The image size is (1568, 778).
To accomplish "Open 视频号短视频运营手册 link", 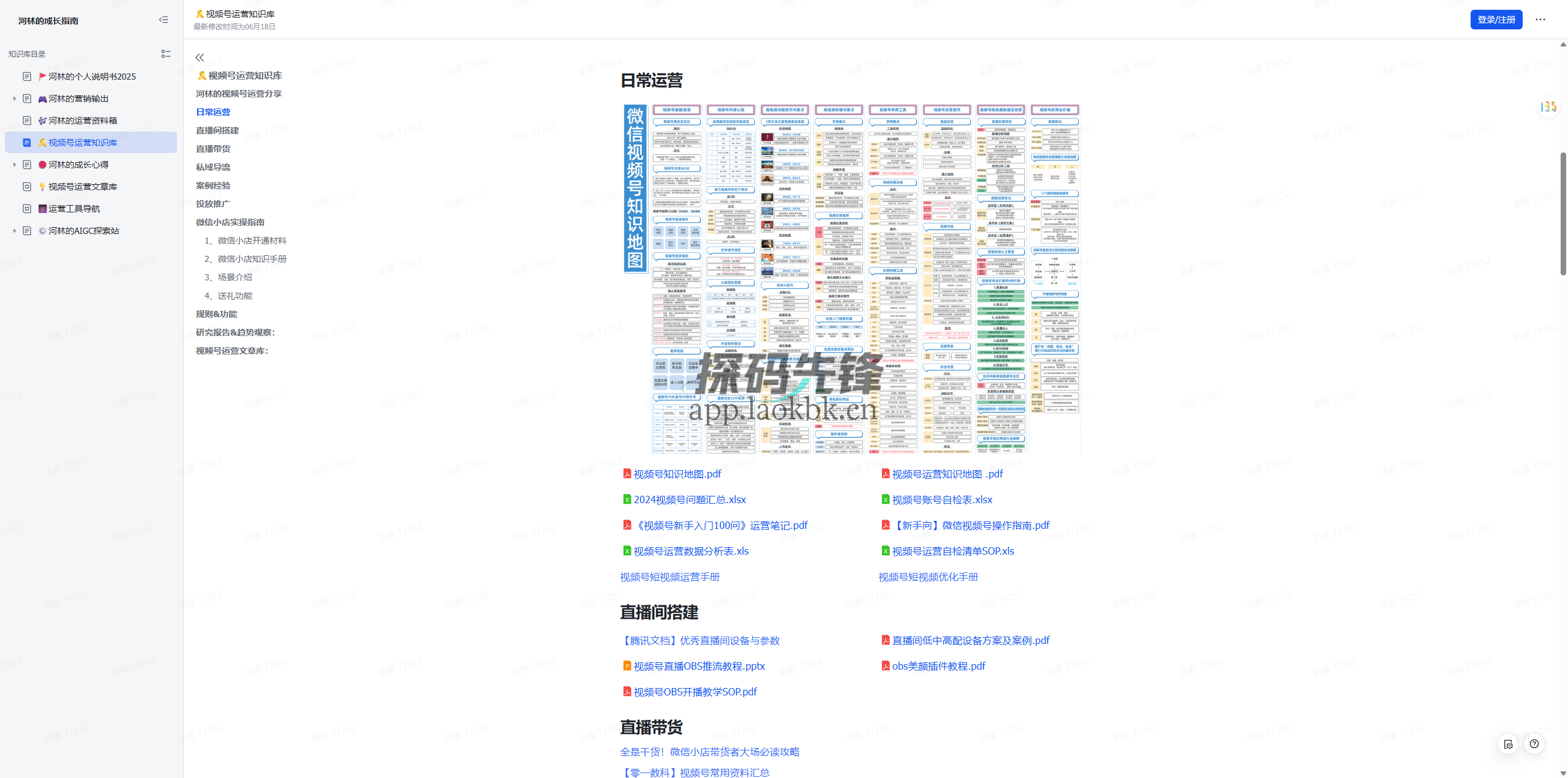I will pos(670,577).
